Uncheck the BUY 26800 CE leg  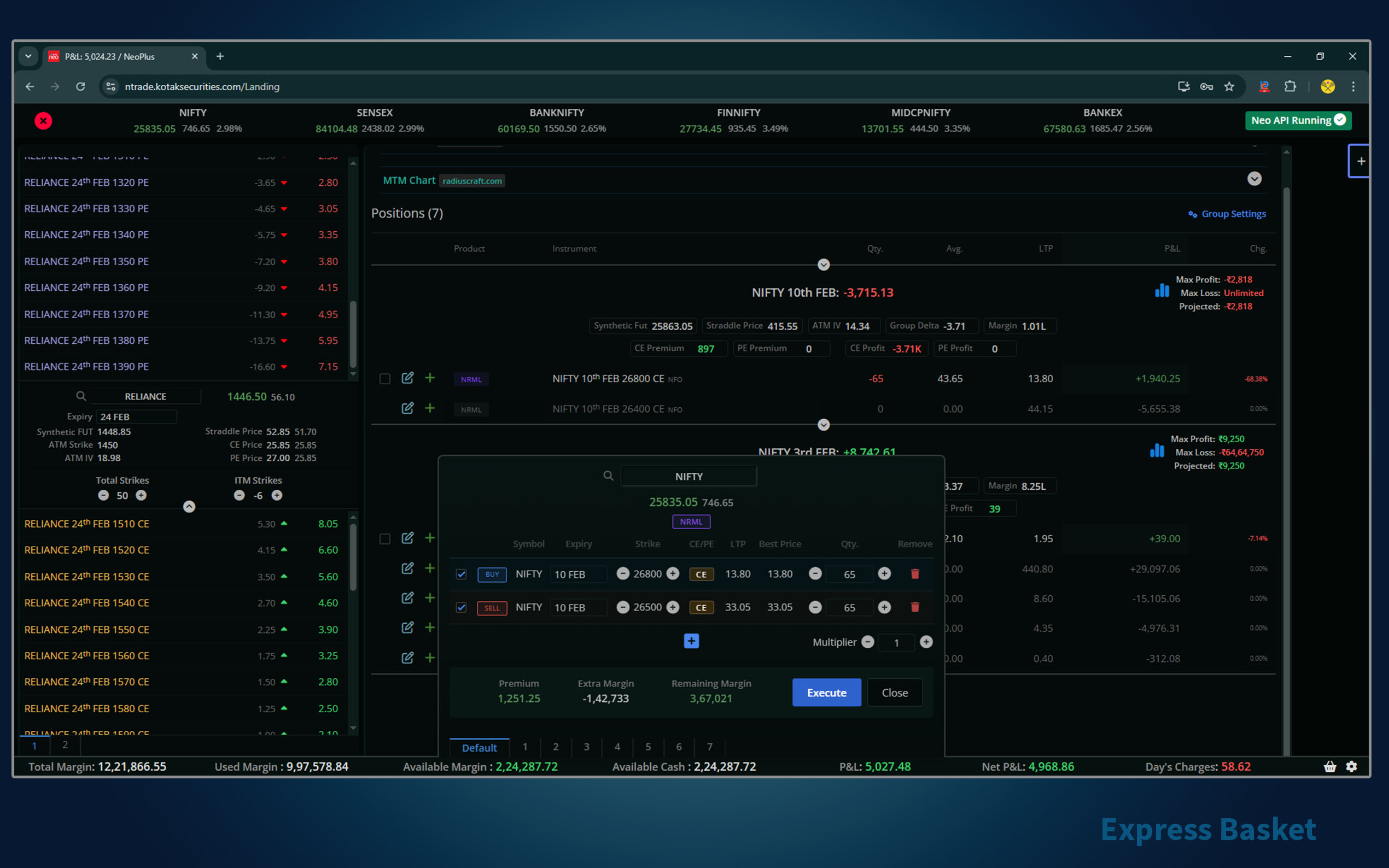461,574
